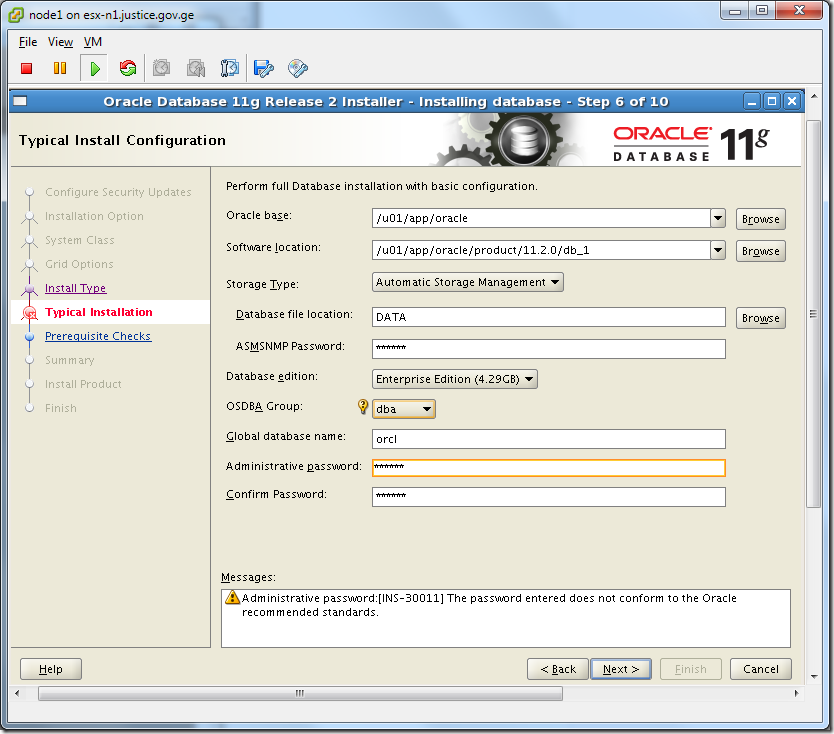Open the OSDBA Group dropdown
Screen dimensions: 834x734
(426, 408)
